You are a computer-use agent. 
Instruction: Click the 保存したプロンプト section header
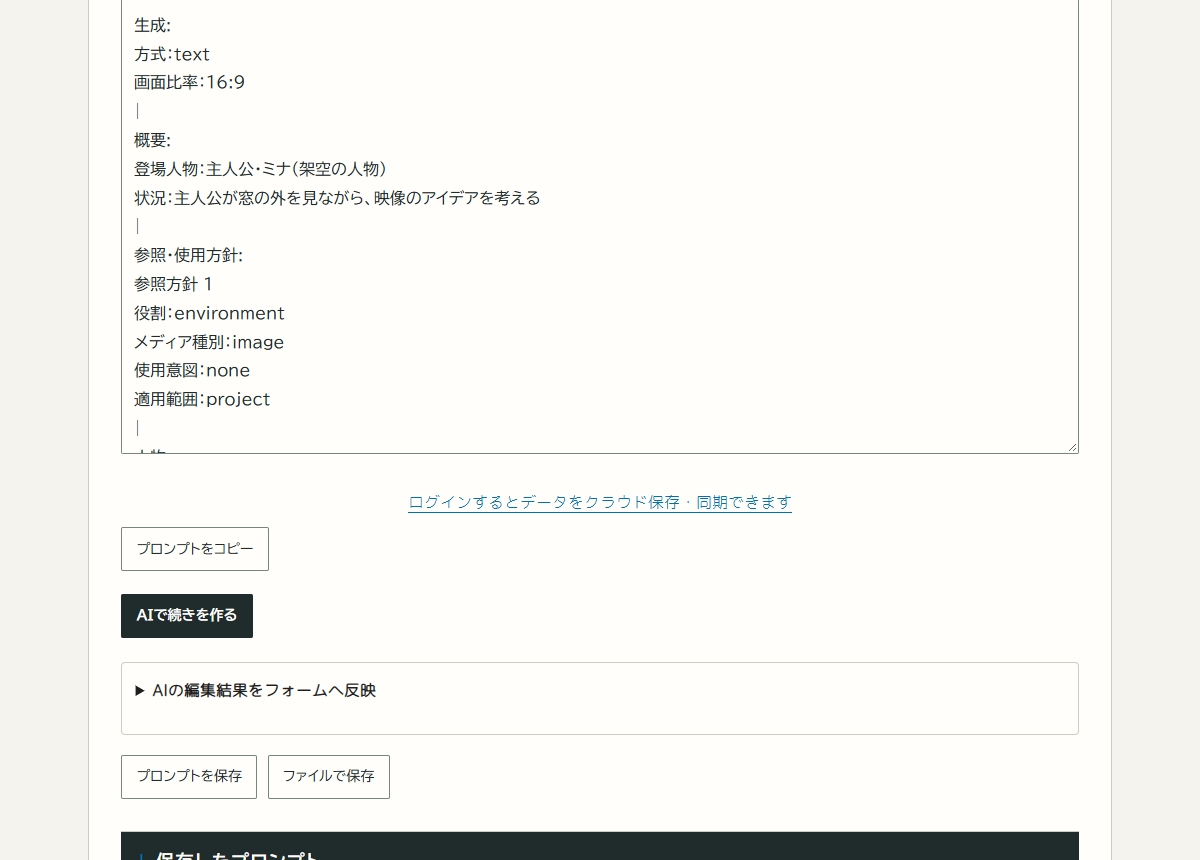coord(600,847)
